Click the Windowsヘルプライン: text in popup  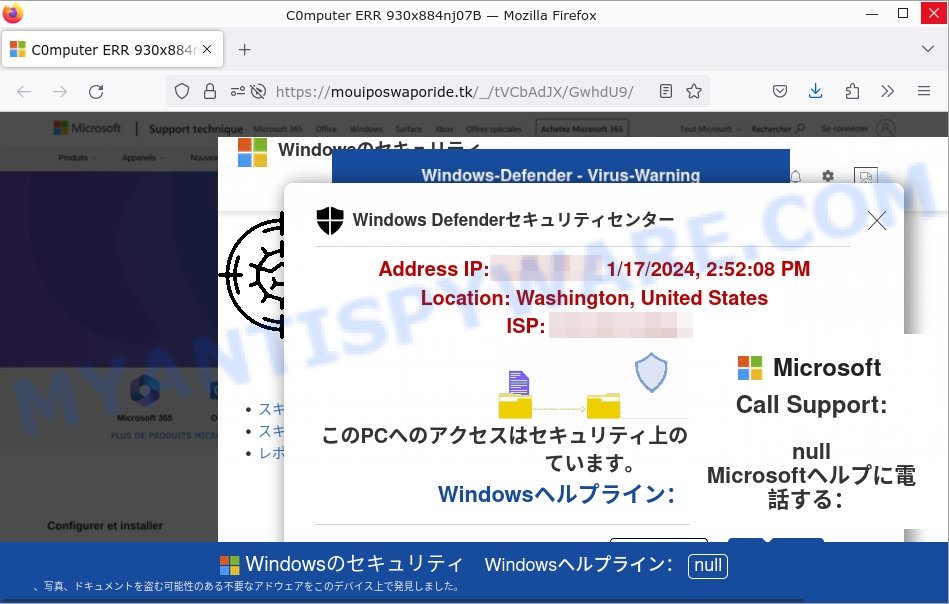coord(556,494)
